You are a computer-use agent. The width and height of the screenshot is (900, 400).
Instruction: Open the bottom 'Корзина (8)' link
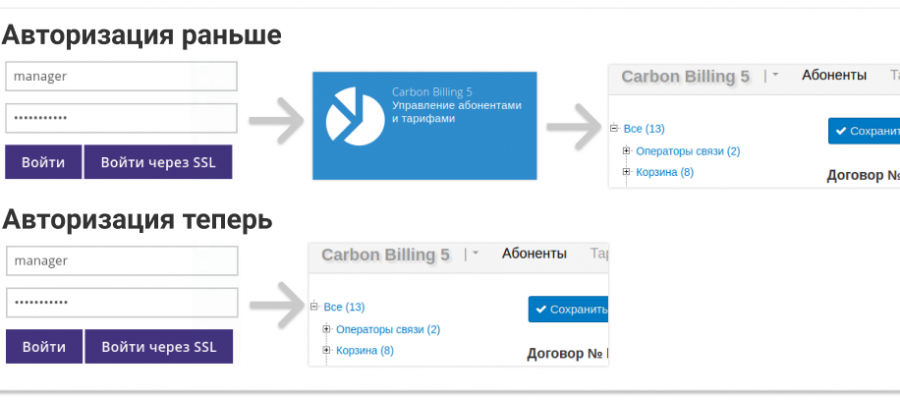click(x=364, y=350)
